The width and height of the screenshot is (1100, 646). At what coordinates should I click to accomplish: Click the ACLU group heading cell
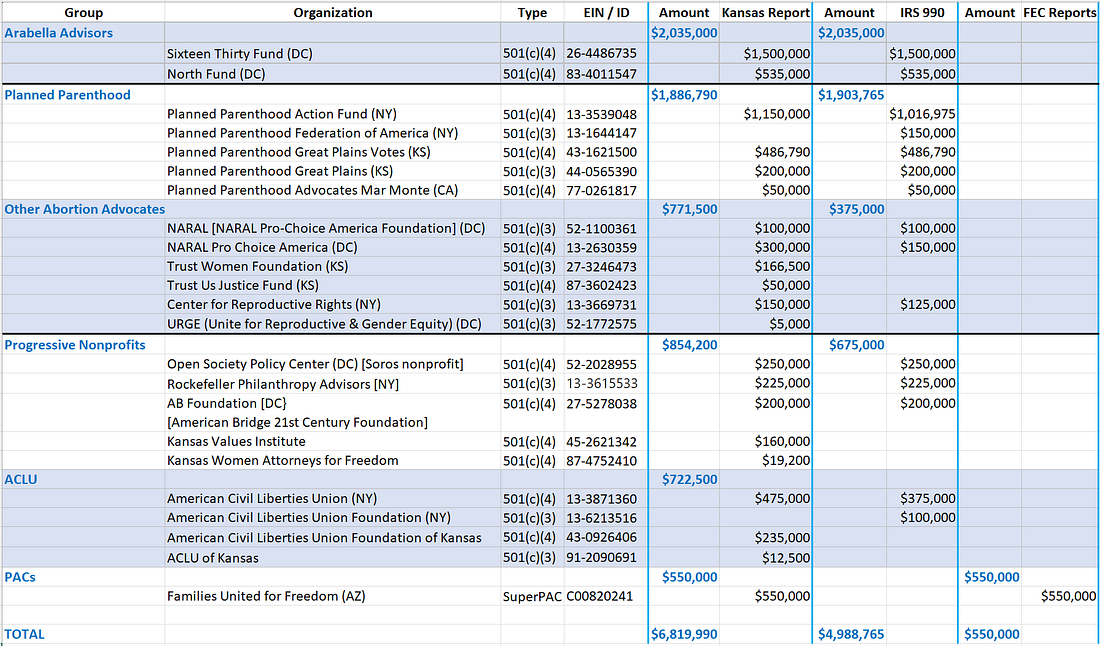coord(83,480)
